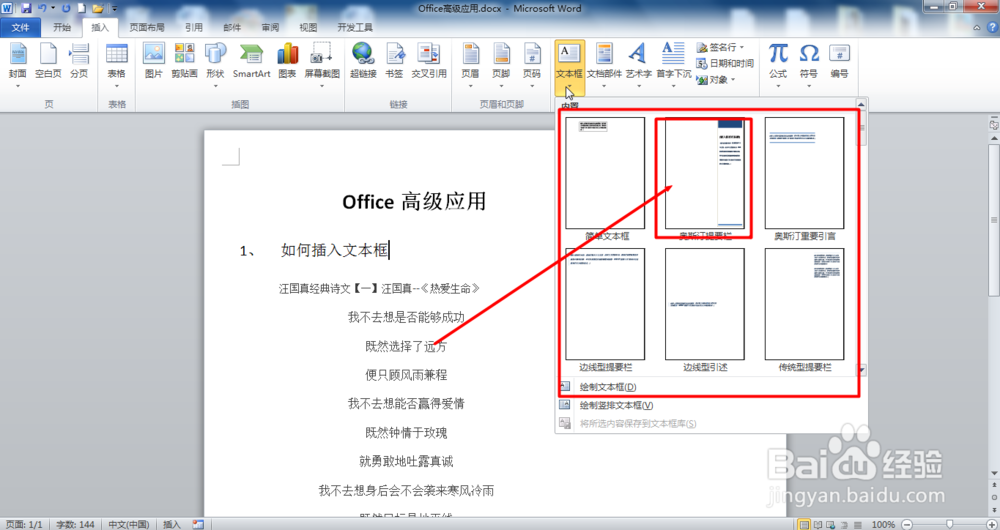Switch to Review (审阅) tab
1000x530 pixels.
270,27
